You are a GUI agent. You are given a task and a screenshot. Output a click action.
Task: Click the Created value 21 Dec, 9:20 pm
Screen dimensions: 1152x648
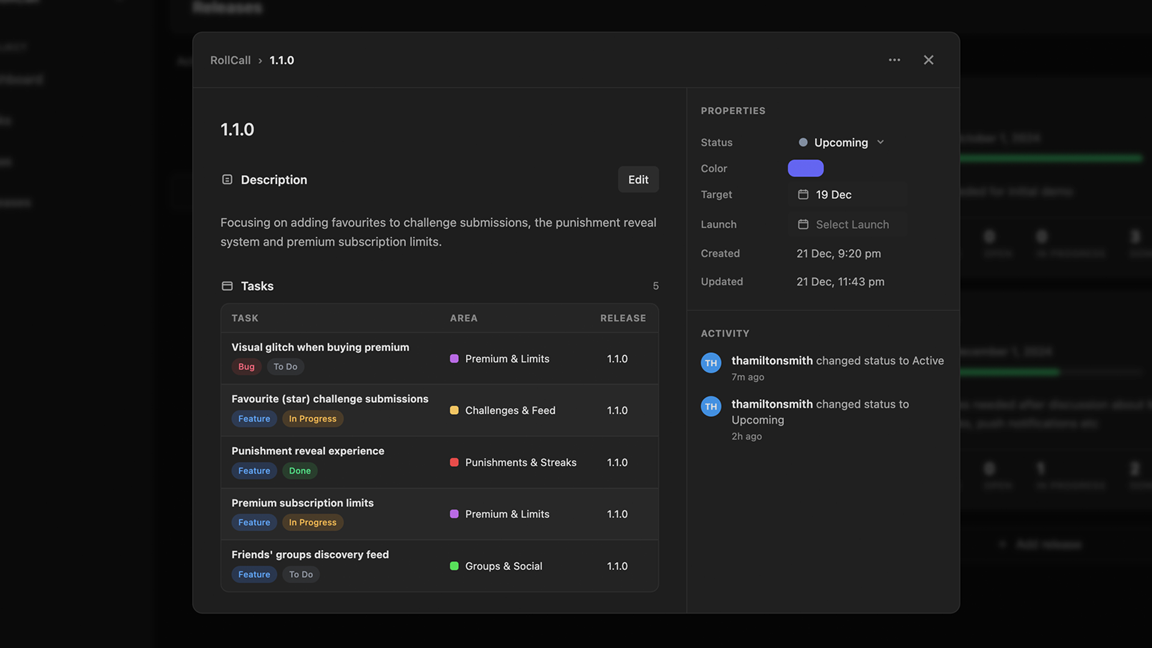coord(838,253)
